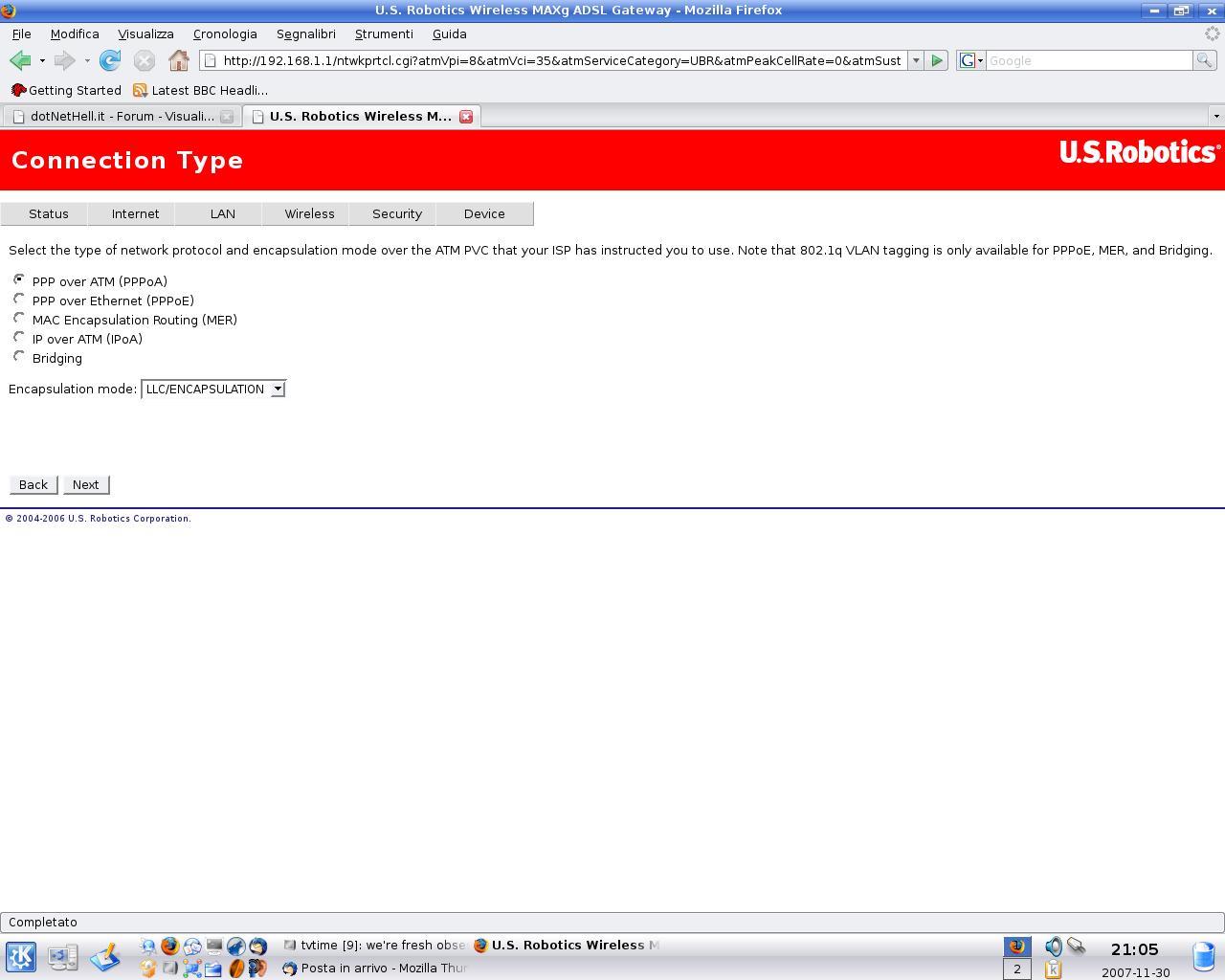Click the terminal monitor launcher icon

coord(214,946)
